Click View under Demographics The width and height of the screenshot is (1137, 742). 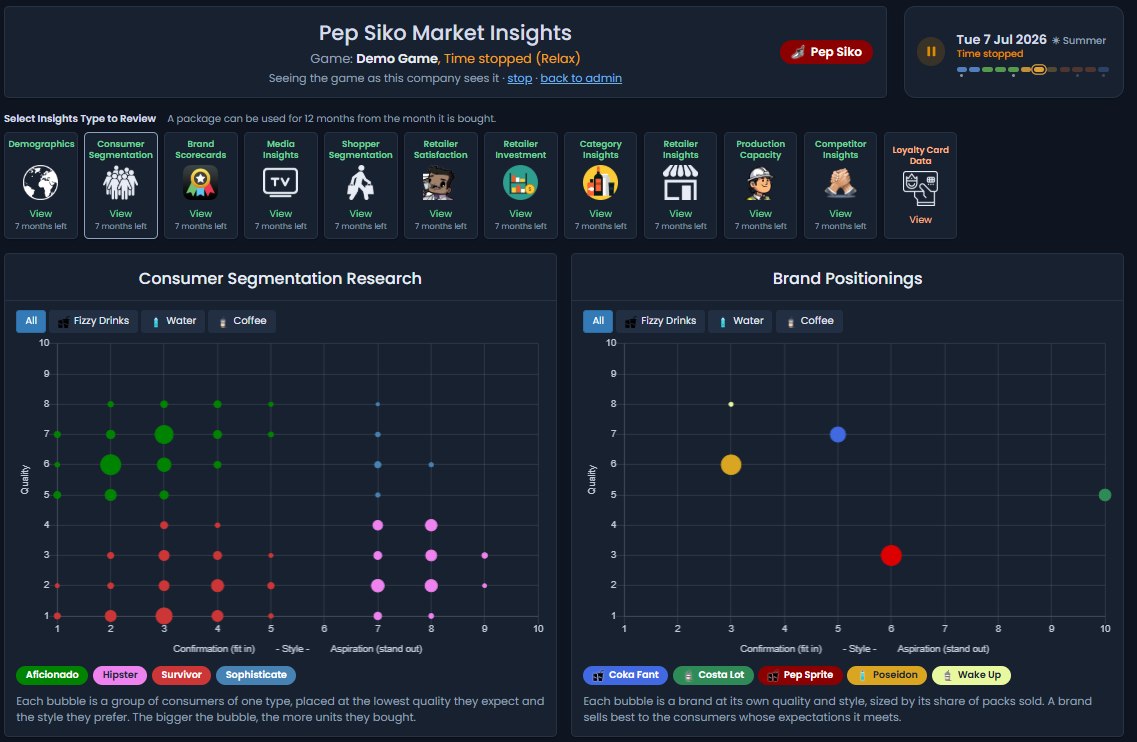41,214
